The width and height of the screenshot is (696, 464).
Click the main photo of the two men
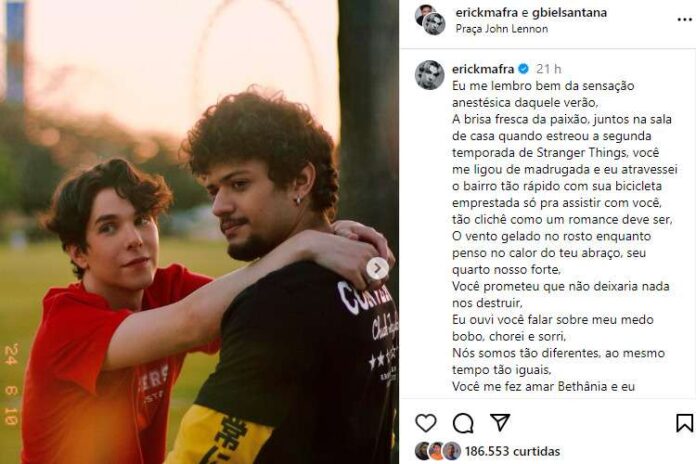[199, 232]
